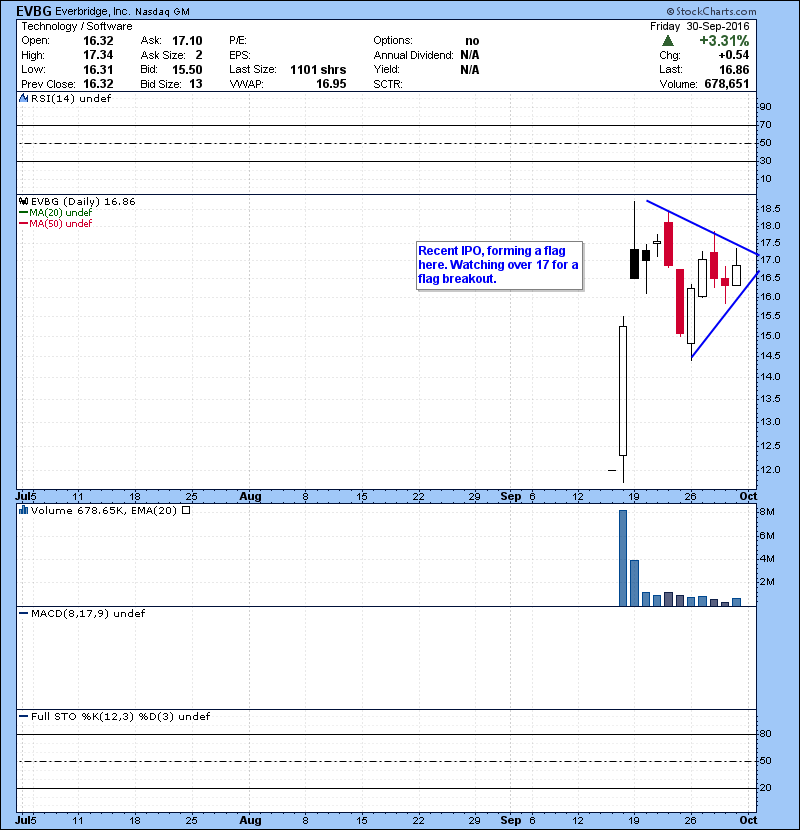Click the candlestick icon beside EVBG (Daily)

pyautogui.click(x=22, y=201)
